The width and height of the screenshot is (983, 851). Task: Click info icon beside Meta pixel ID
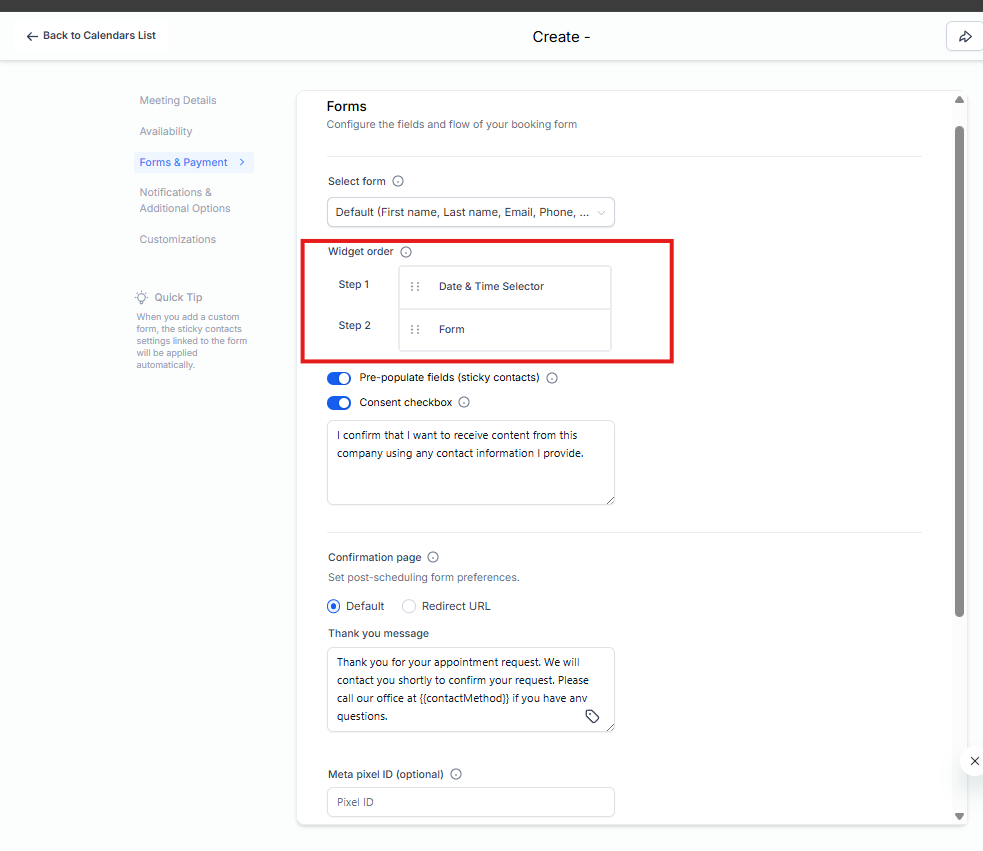pyautogui.click(x=456, y=774)
